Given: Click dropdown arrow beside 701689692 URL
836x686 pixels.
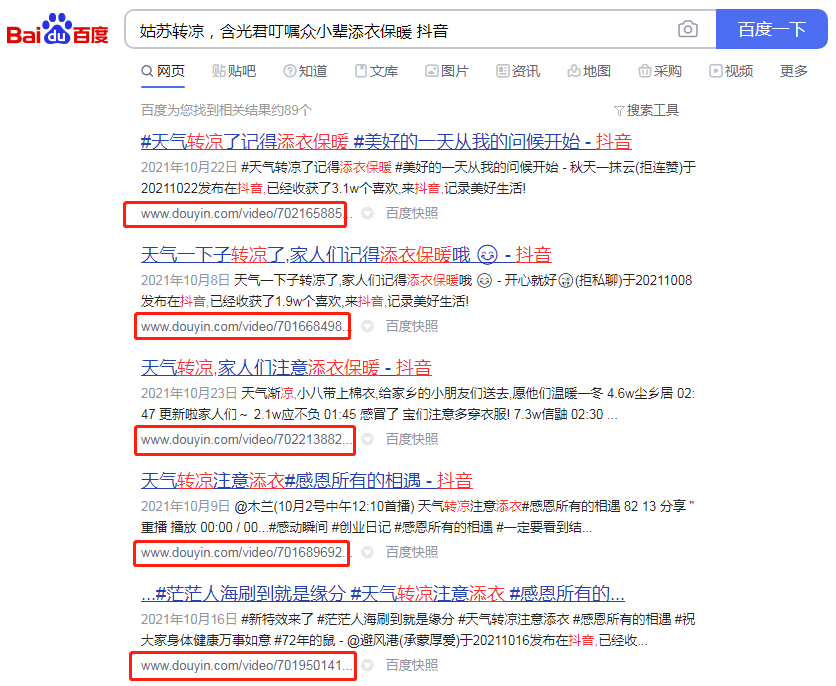Looking at the screenshot, I should pyautogui.click(x=367, y=552).
